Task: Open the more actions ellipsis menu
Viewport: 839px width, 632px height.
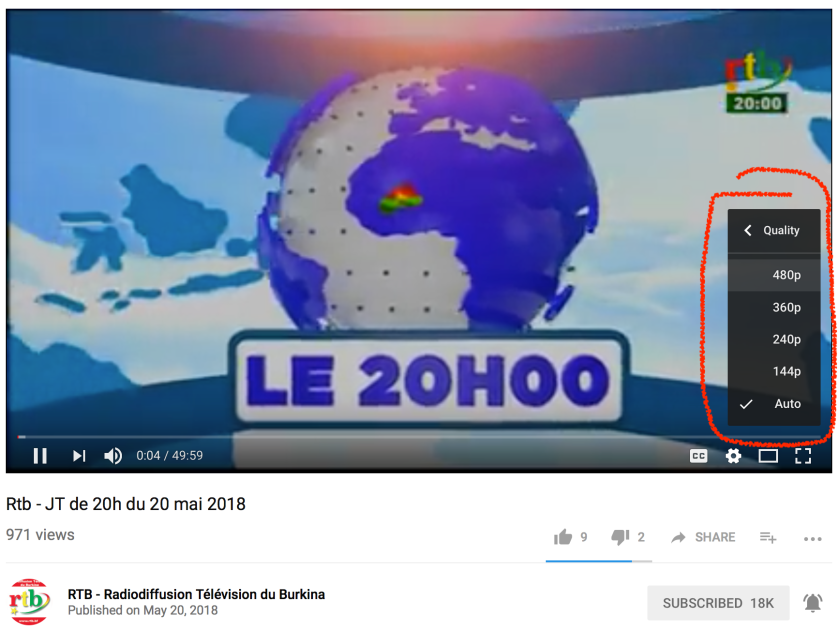Action: point(812,538)
